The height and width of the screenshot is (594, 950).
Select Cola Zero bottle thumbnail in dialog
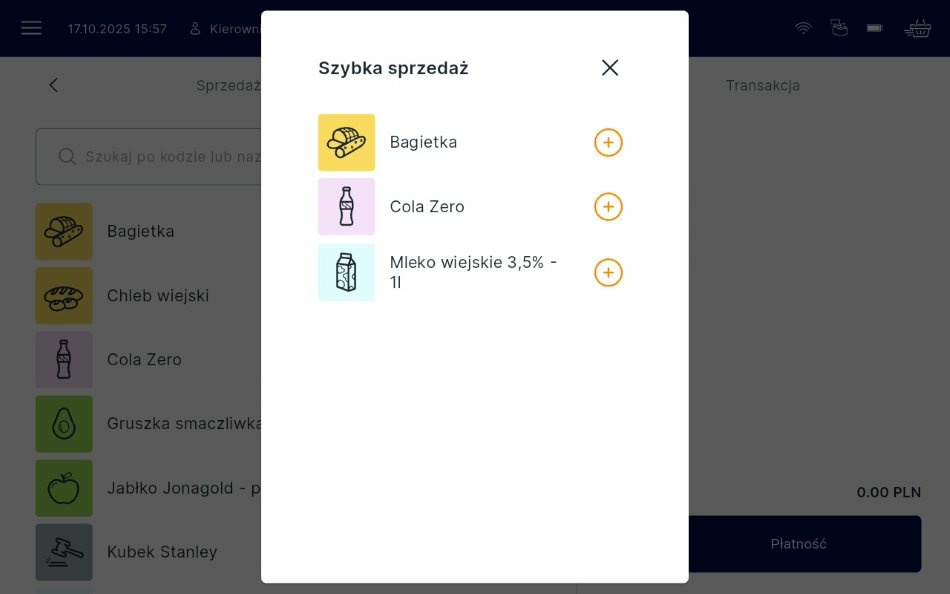click(x=346, y=207)
